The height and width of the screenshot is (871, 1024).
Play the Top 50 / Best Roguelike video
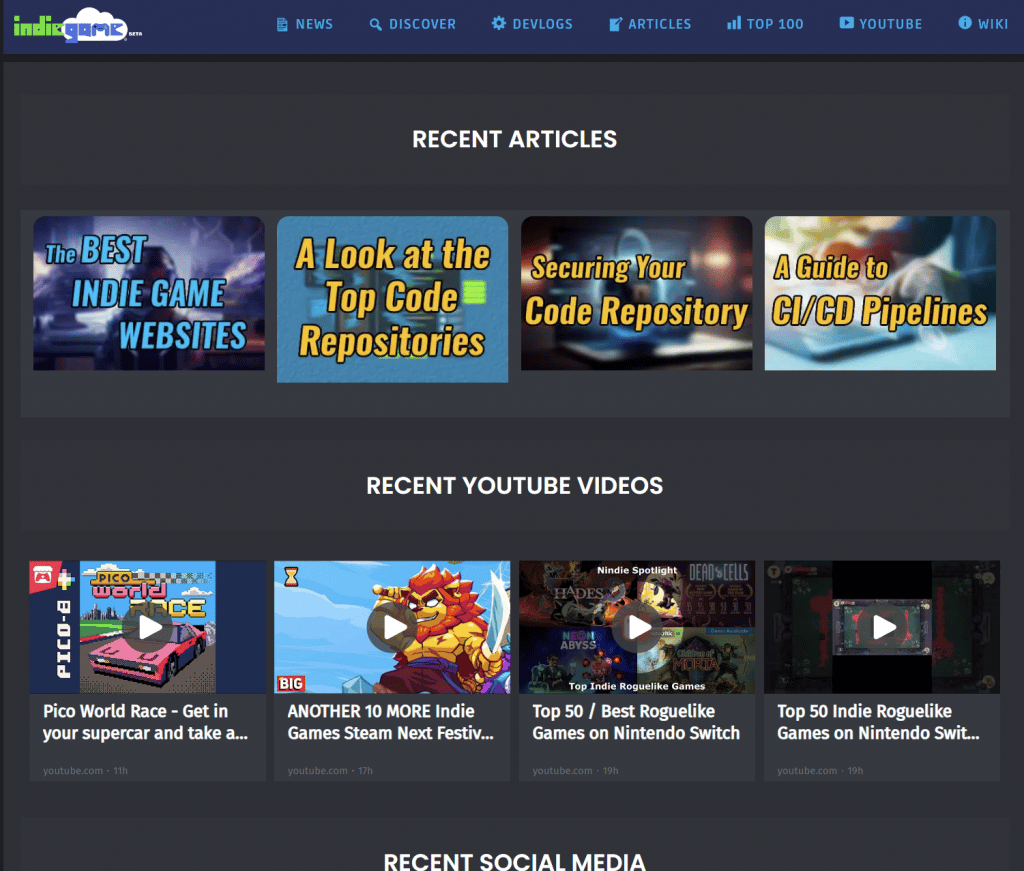(637, 627)
